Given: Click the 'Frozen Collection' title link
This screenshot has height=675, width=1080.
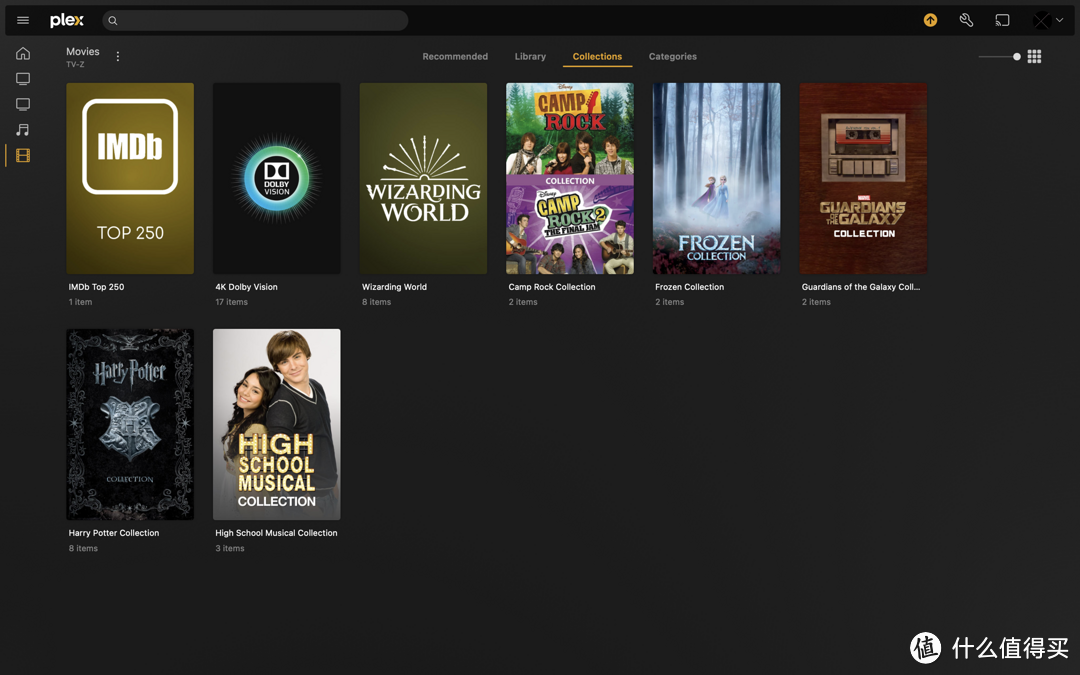Looking at the screenshot, I should pos(689,287).
